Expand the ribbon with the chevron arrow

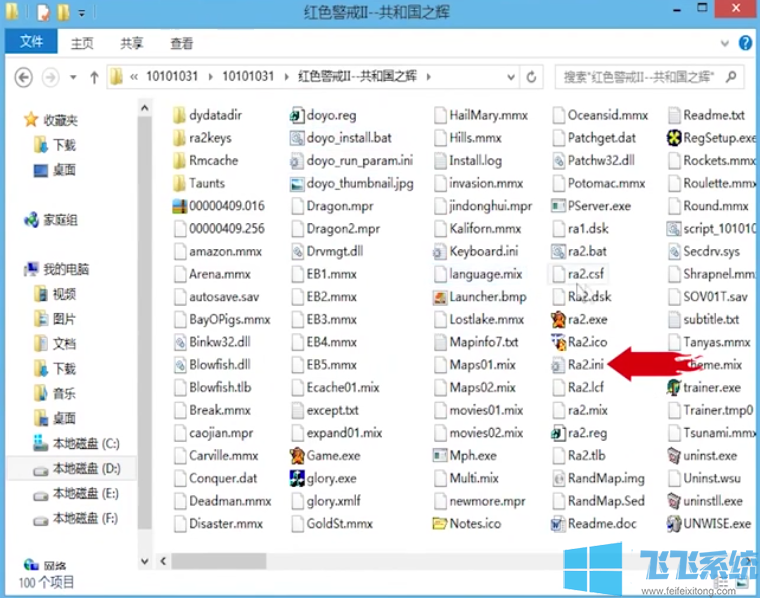[727, 44]
